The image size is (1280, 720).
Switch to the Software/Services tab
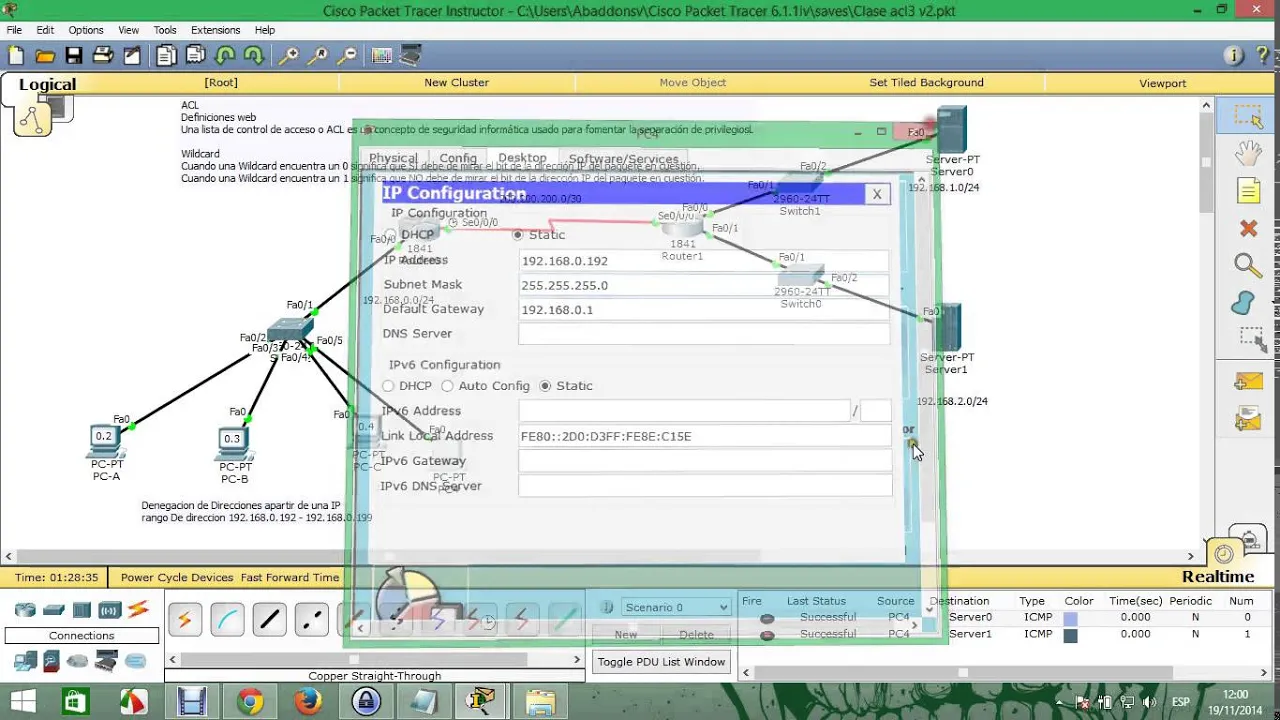pos(623,159)
